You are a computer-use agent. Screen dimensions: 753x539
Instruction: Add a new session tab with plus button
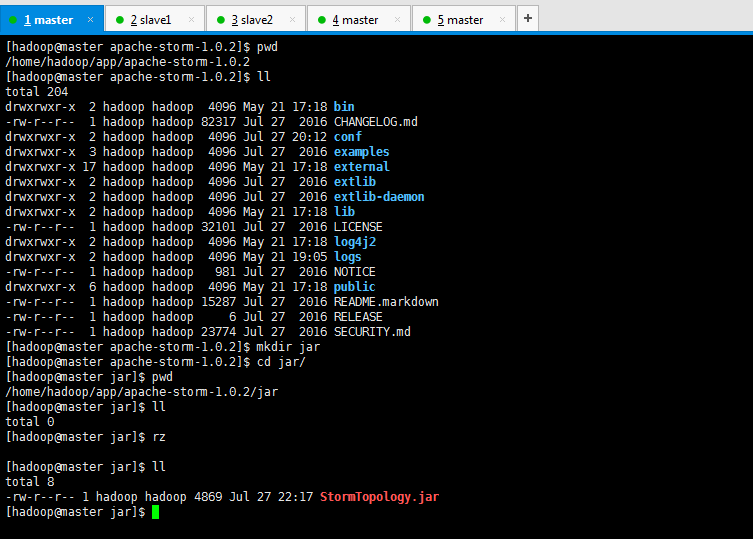click(528, 18)
